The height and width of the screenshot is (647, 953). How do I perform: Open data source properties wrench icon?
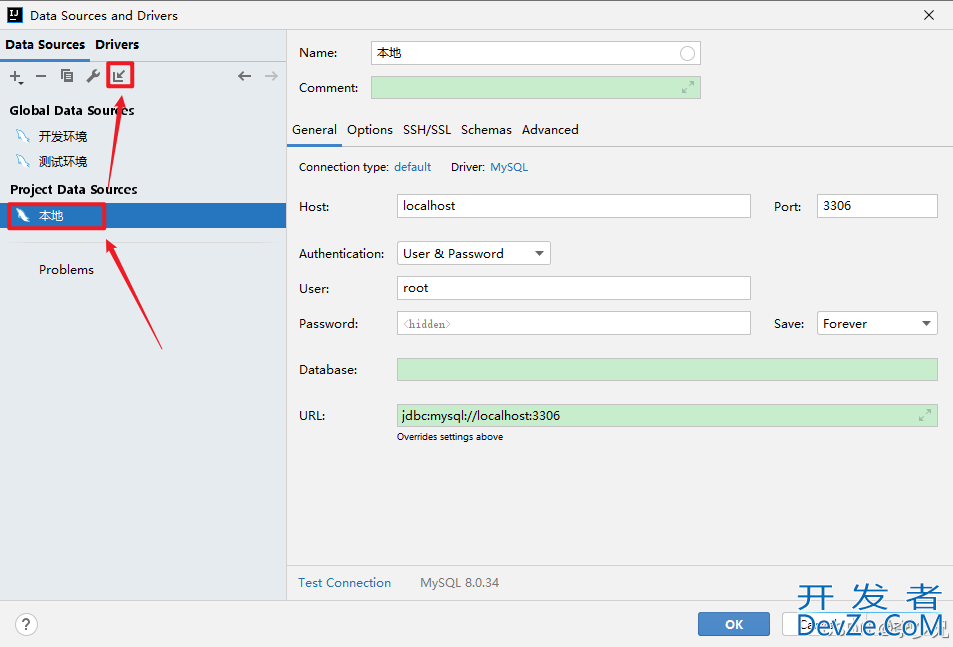tap(93, 76)
